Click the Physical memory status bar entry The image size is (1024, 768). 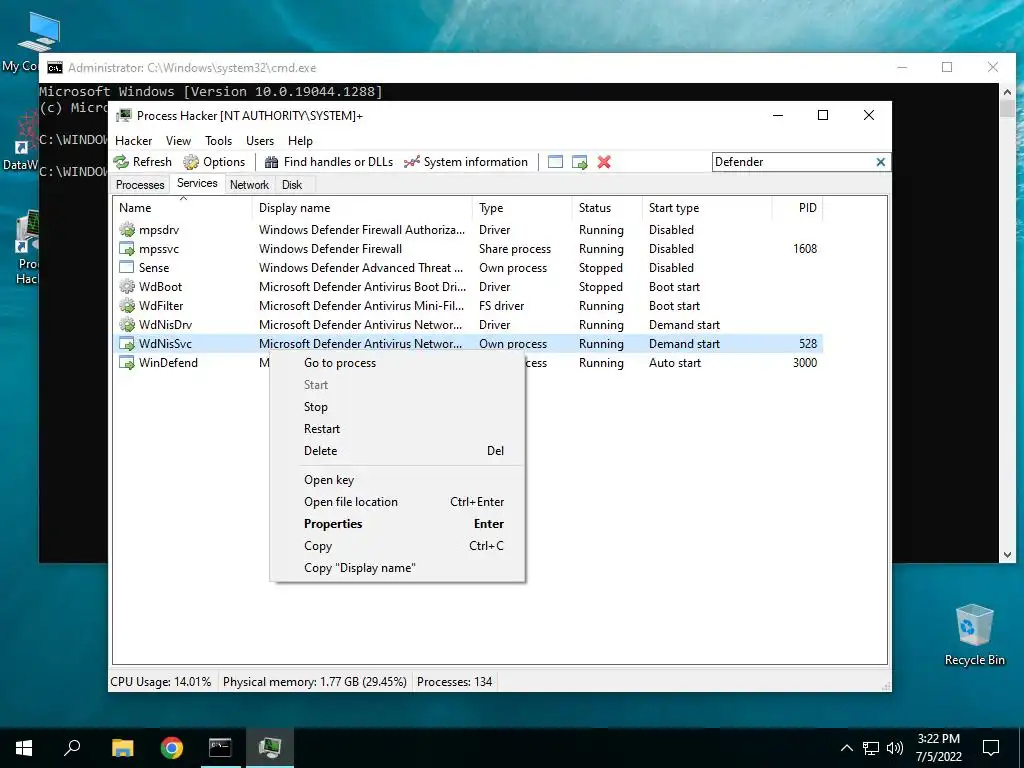[315, 682]
